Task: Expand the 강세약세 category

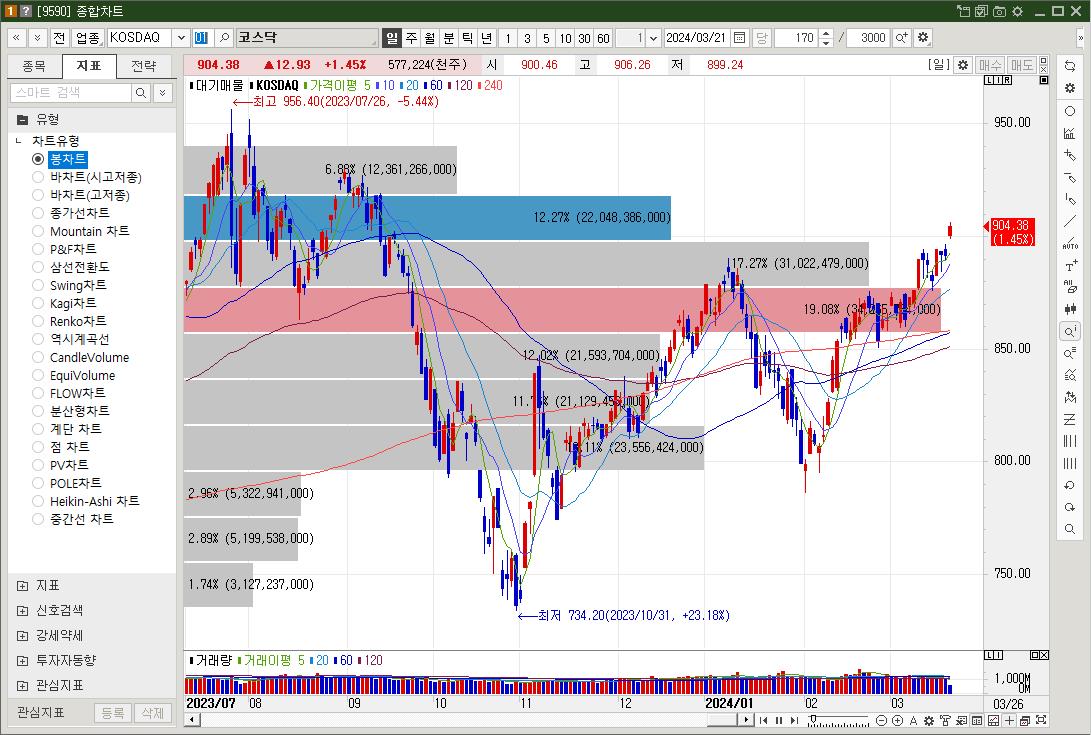Action: click(x=22, y=635)
